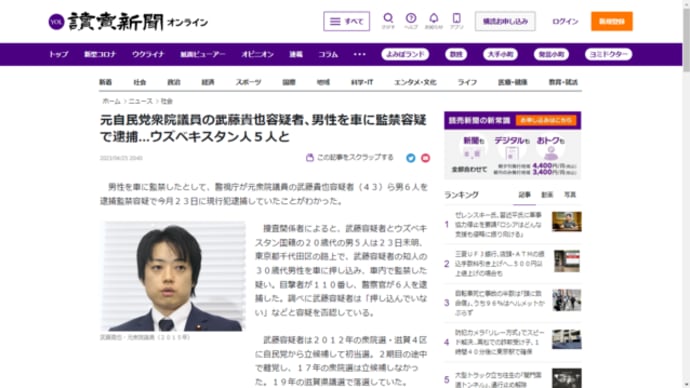Click 社会 in the breadcrumb
This screenshot has height=388, width=690.
[167, 101]
